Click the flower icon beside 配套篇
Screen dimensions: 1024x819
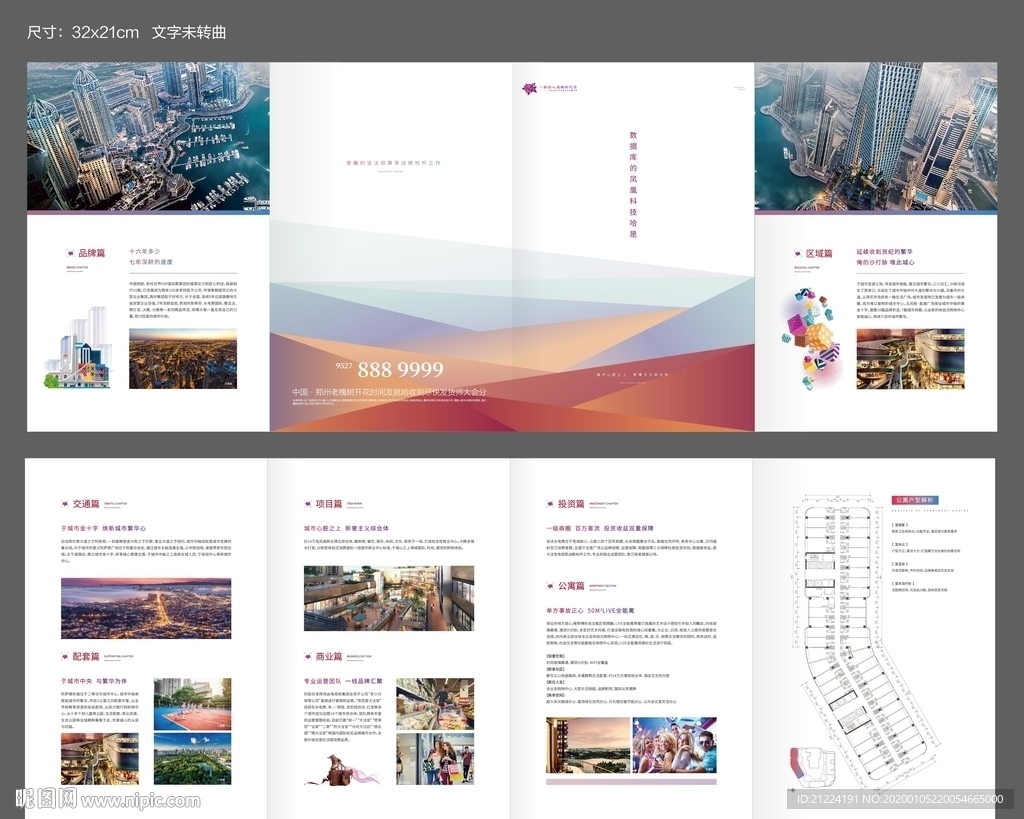click(65, 657)
